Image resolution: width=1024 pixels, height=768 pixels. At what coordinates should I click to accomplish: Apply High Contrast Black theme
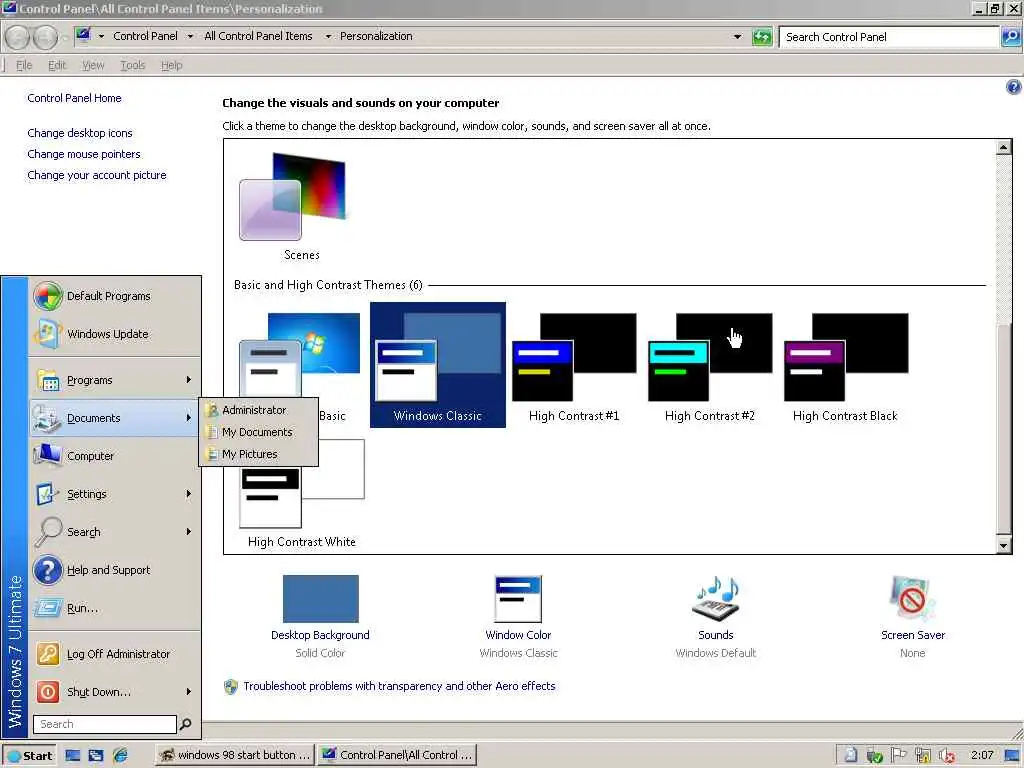[x=846, y=365]
